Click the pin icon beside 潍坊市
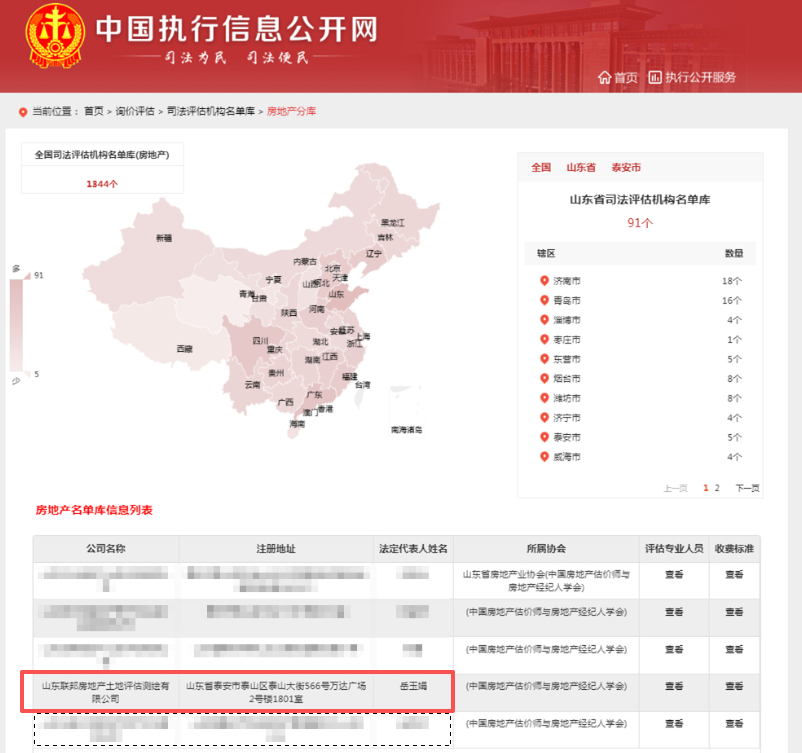This screenshot has width=802, height=753. [x=544, y=397]
